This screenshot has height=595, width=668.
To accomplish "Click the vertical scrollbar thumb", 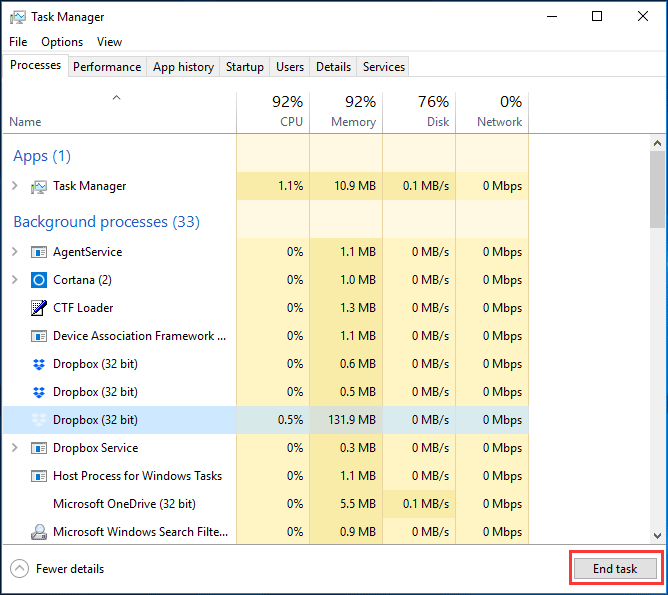I will pos(657,190).
